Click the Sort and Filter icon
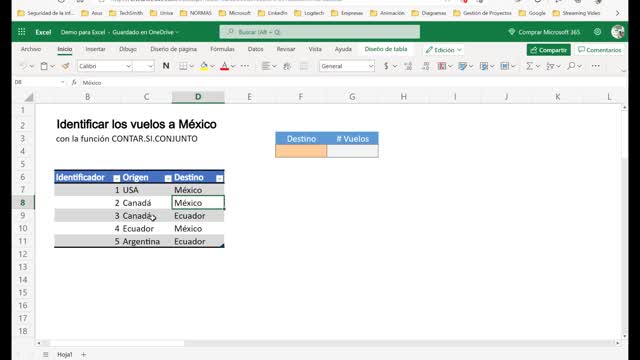640x360 pixels. [x=551, y=66]
